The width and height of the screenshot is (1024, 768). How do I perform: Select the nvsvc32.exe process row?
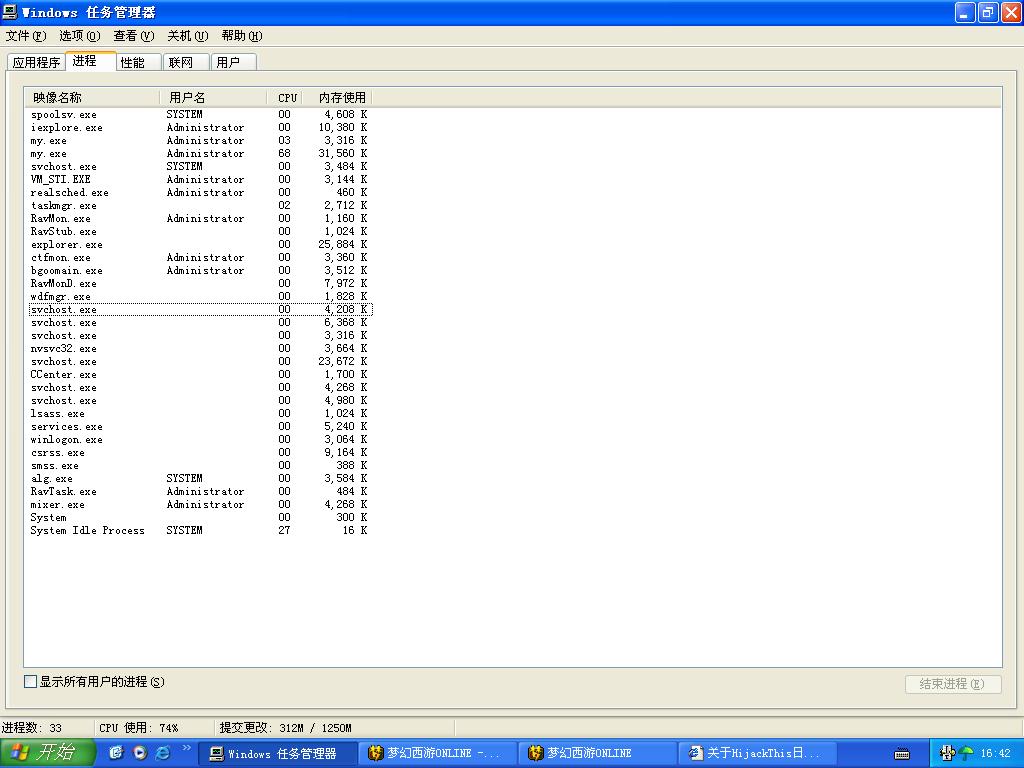click(x=200, y=349)
